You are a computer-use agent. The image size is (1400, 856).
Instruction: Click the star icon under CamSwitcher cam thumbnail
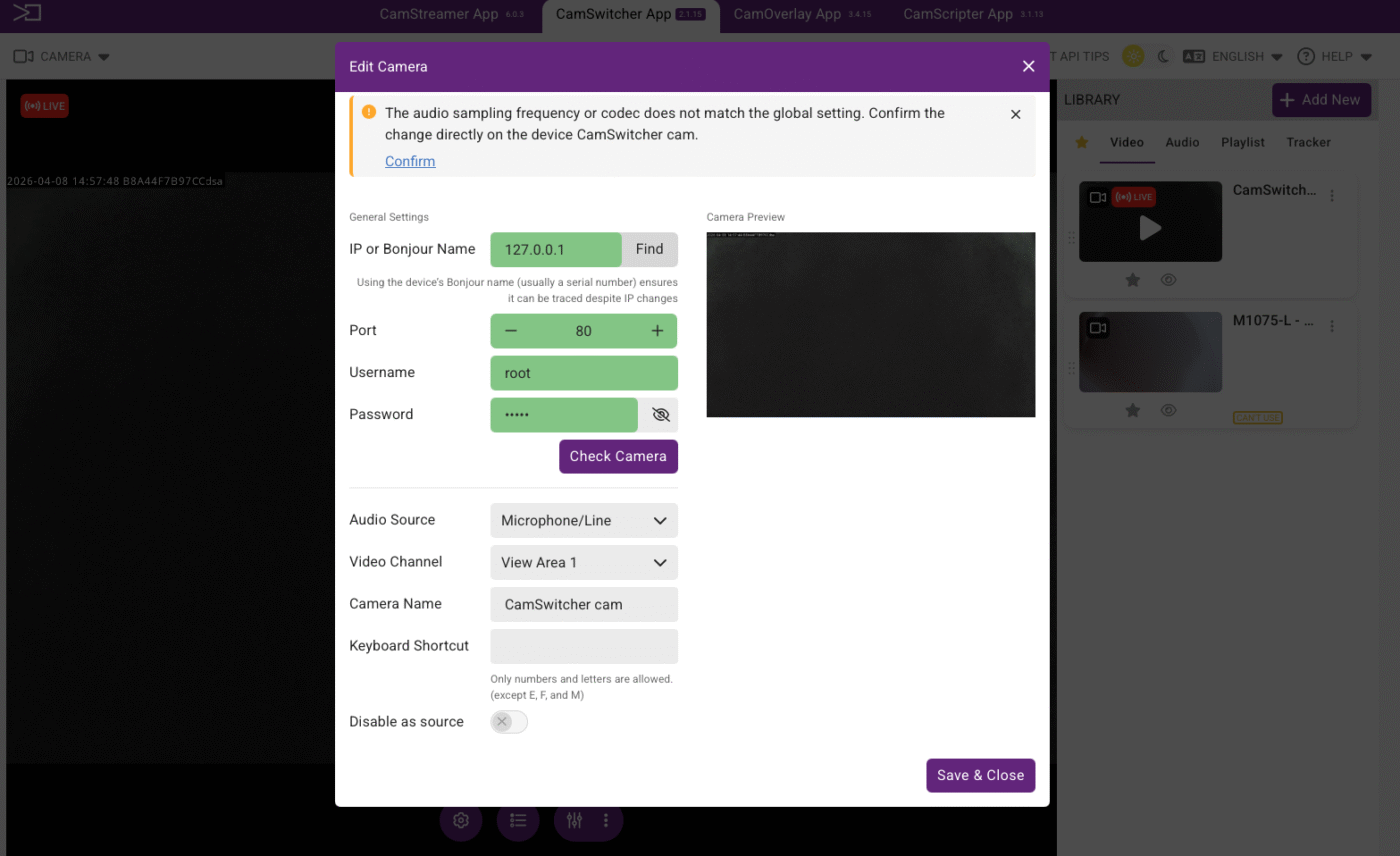[x=1133, y=280]
